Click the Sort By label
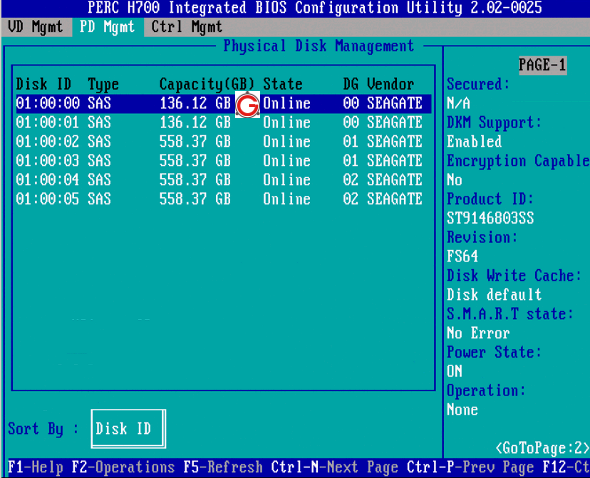This screenshot has width=590, height=478. tap(44, 429)
